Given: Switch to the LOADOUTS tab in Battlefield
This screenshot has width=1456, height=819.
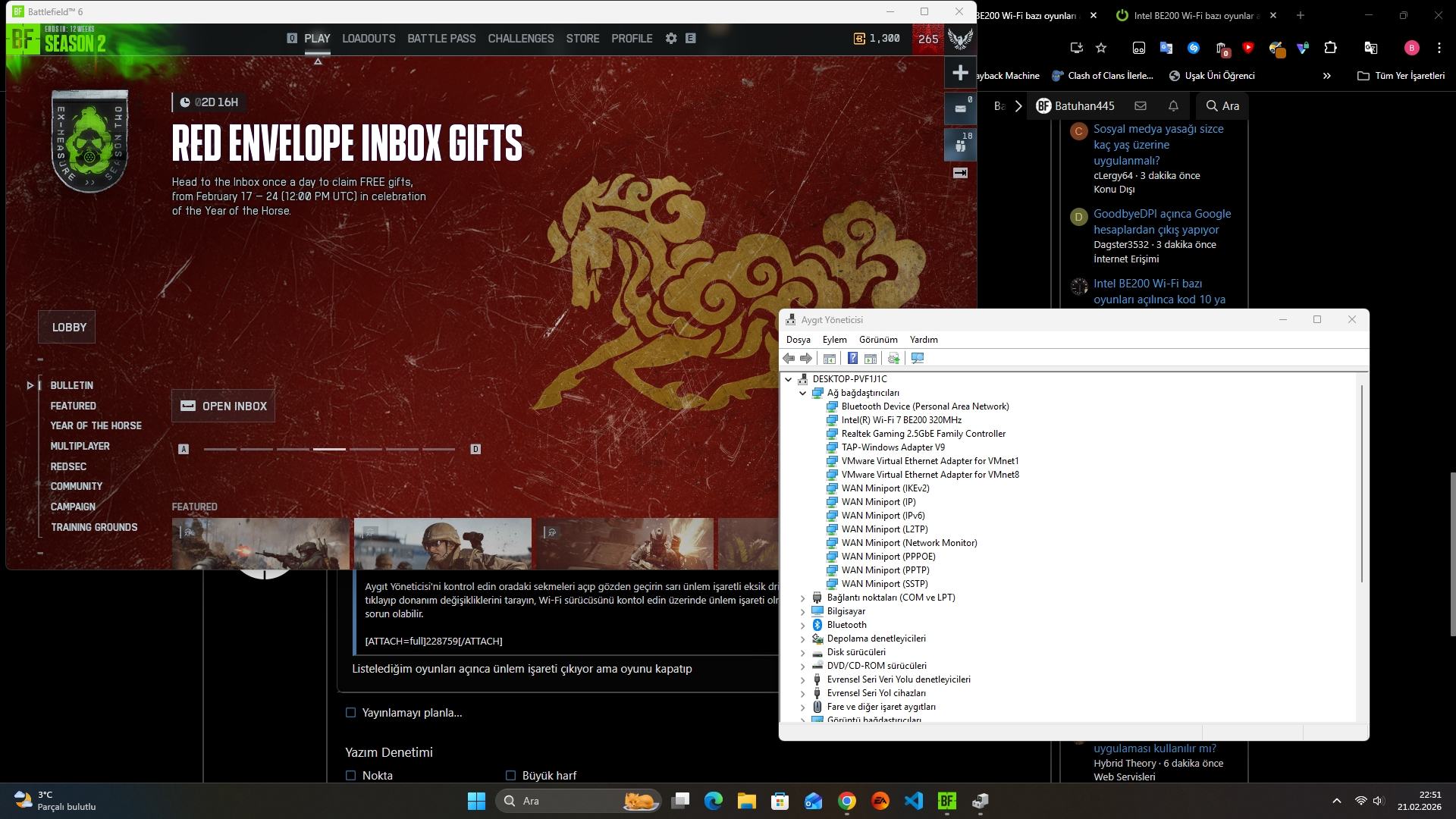Looking at the screenshot, I should (x=369, y=39).
